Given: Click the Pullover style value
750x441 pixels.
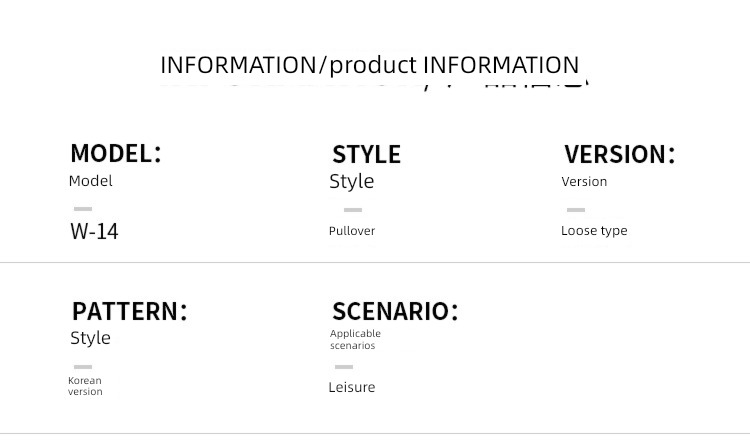Looking at the screenshot, I should pos(352,231).
